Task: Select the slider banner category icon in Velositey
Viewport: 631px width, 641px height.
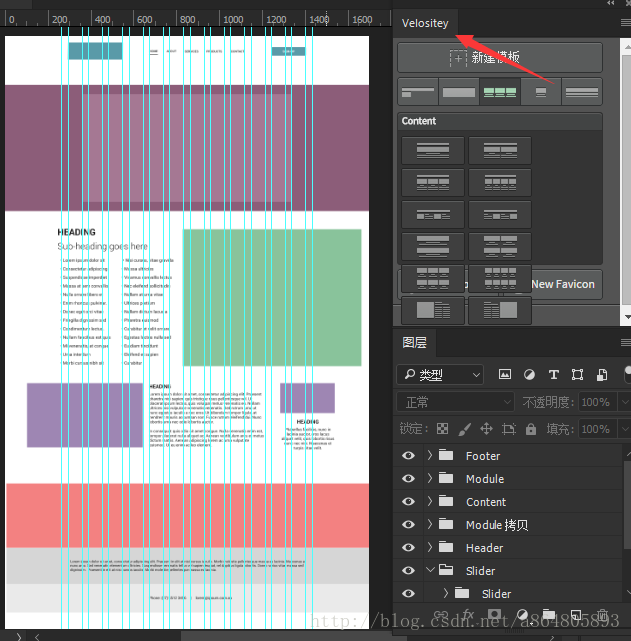Action: tap(459, 92)
